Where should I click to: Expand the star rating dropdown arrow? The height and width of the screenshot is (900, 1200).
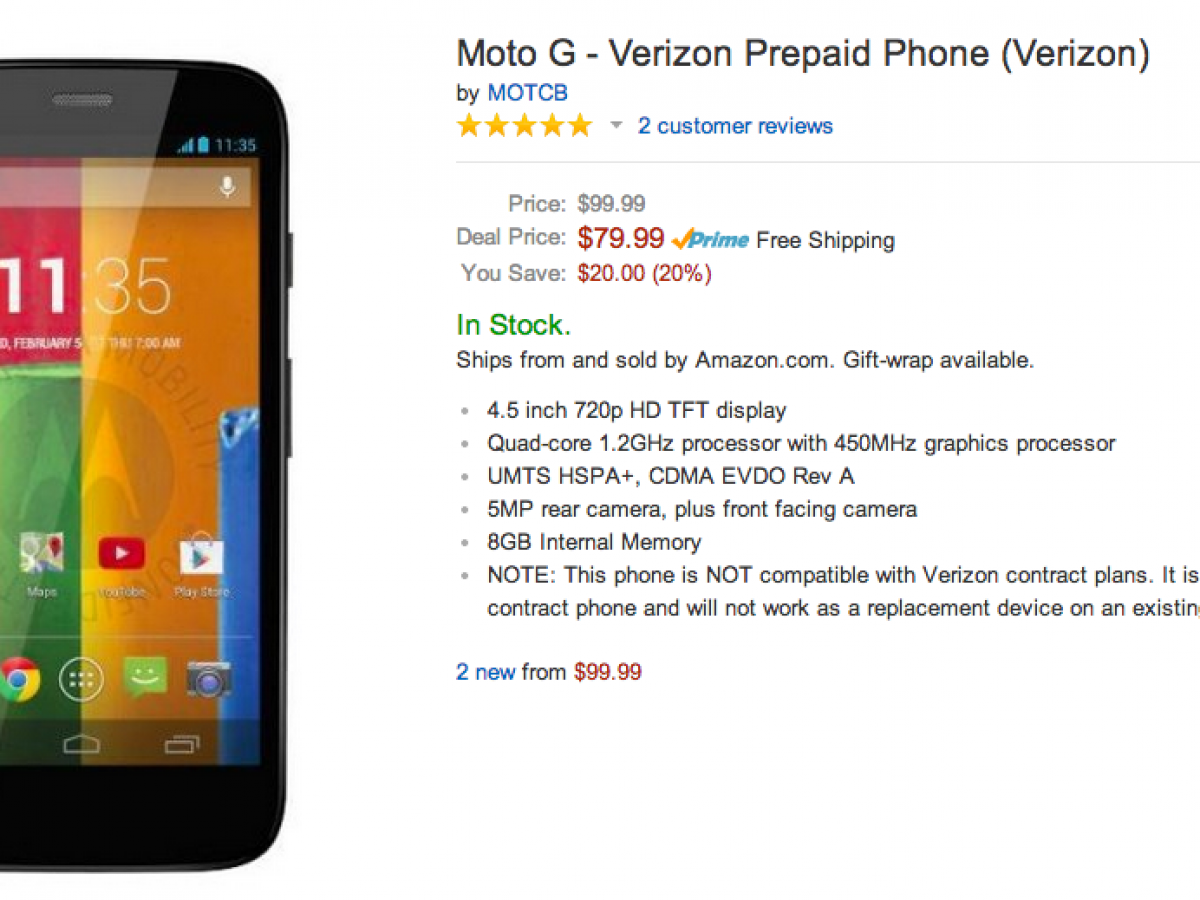point(616,126)
